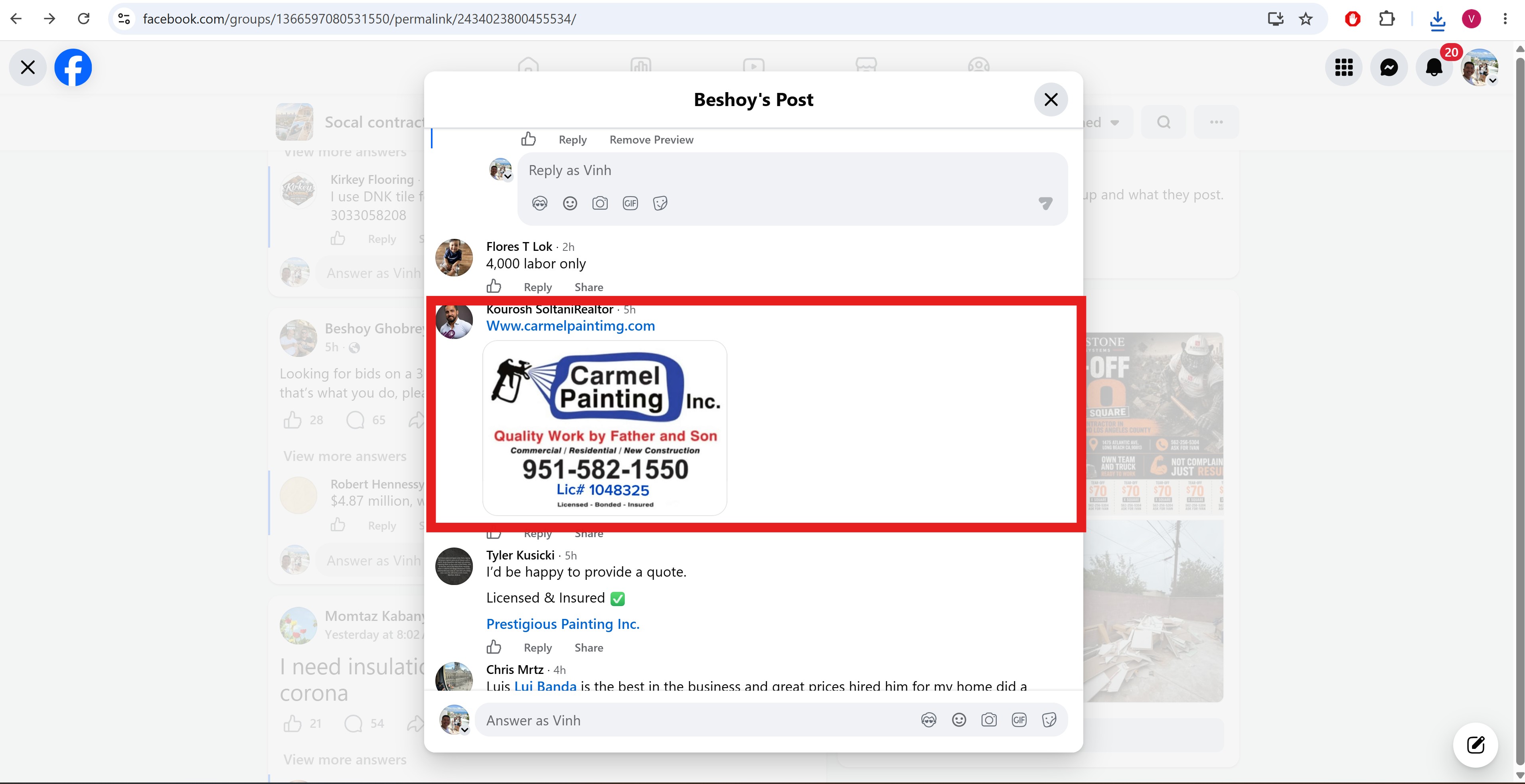
Task: Open Tyler Kusicki's profile picture
Action: [454, 566]
